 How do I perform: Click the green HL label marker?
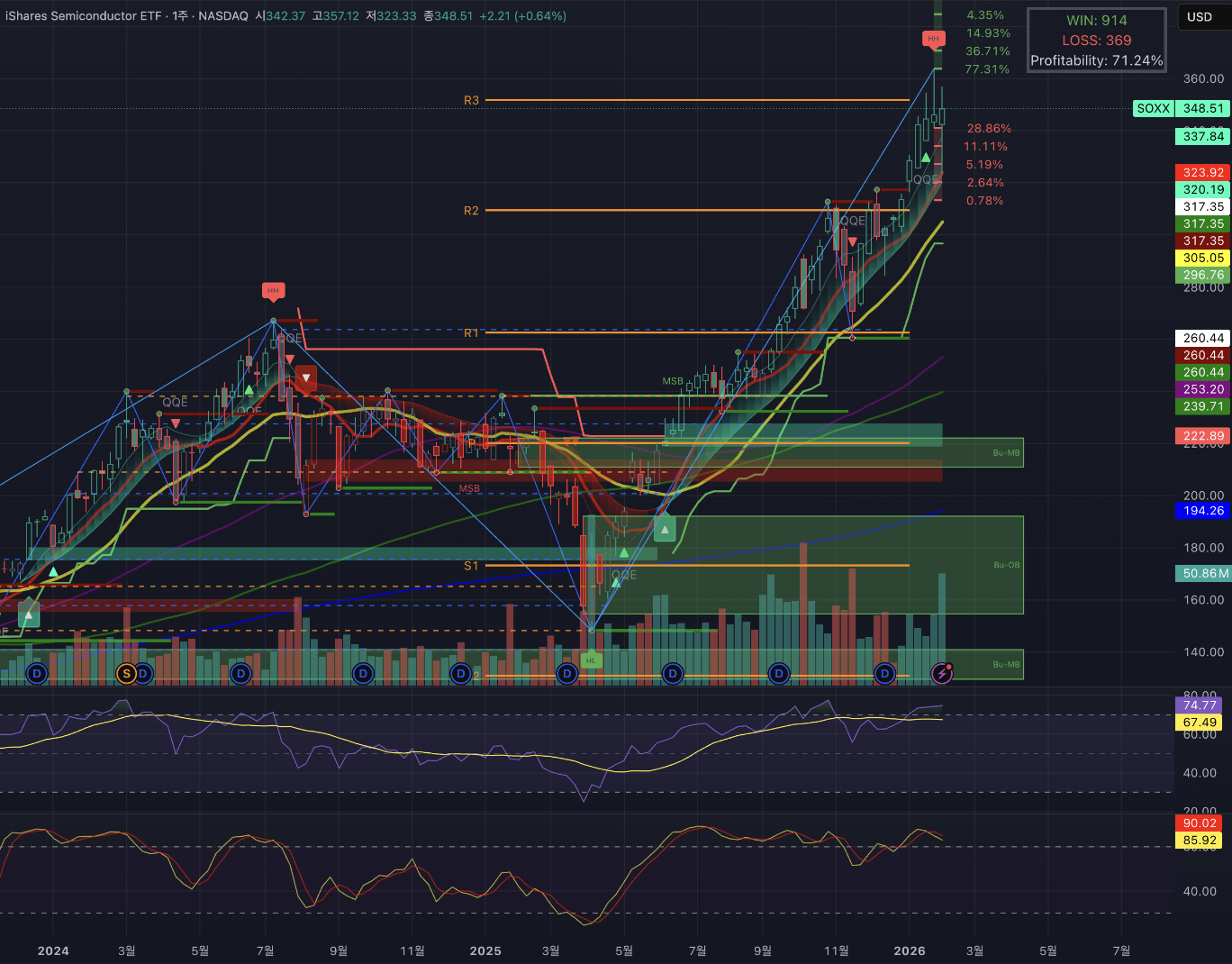(x=591, y=660)
